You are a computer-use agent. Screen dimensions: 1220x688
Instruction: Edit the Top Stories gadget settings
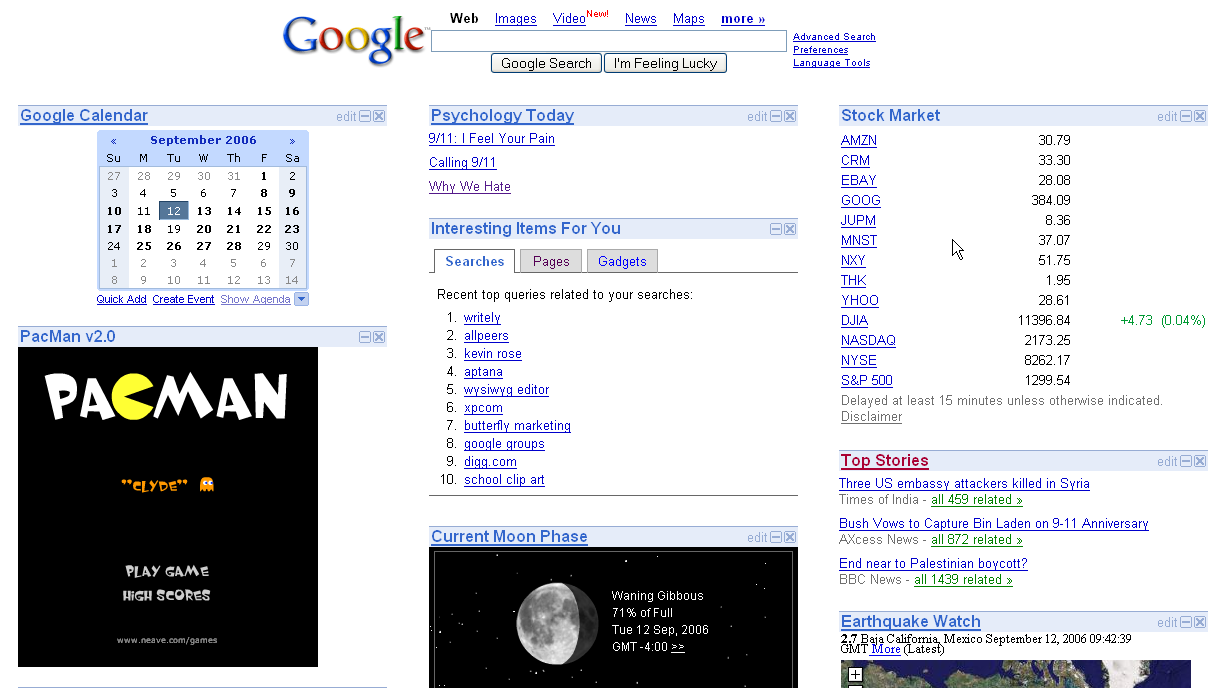tap(1168, 462)
